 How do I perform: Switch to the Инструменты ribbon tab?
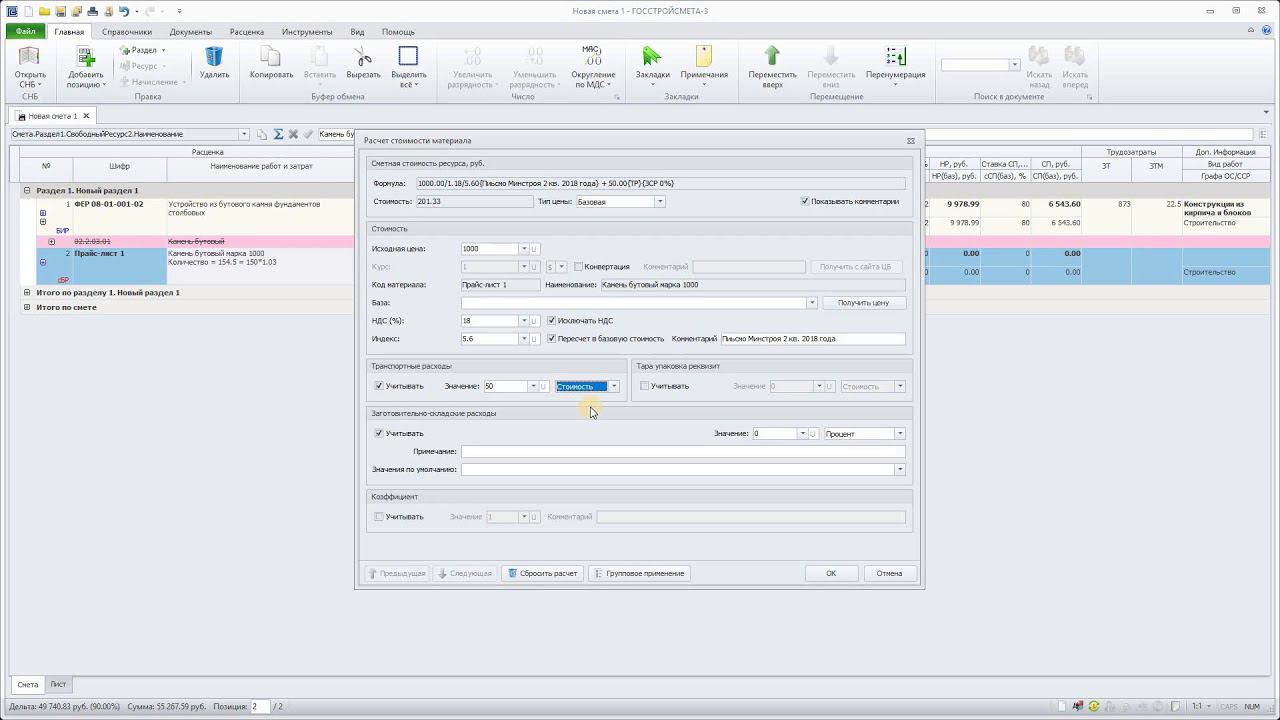(x=307, y=32)
